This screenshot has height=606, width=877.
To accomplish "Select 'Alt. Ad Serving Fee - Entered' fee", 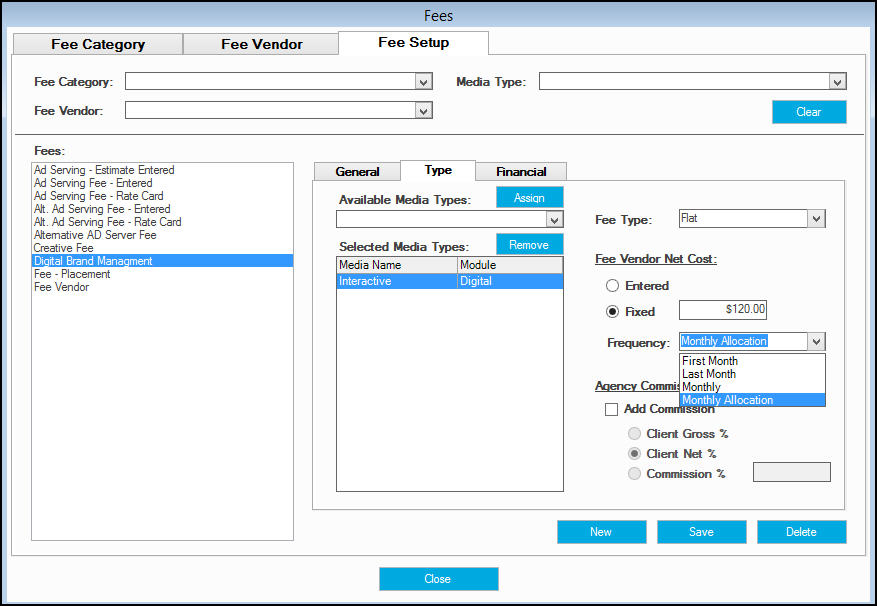I will (x=162, y=209).
